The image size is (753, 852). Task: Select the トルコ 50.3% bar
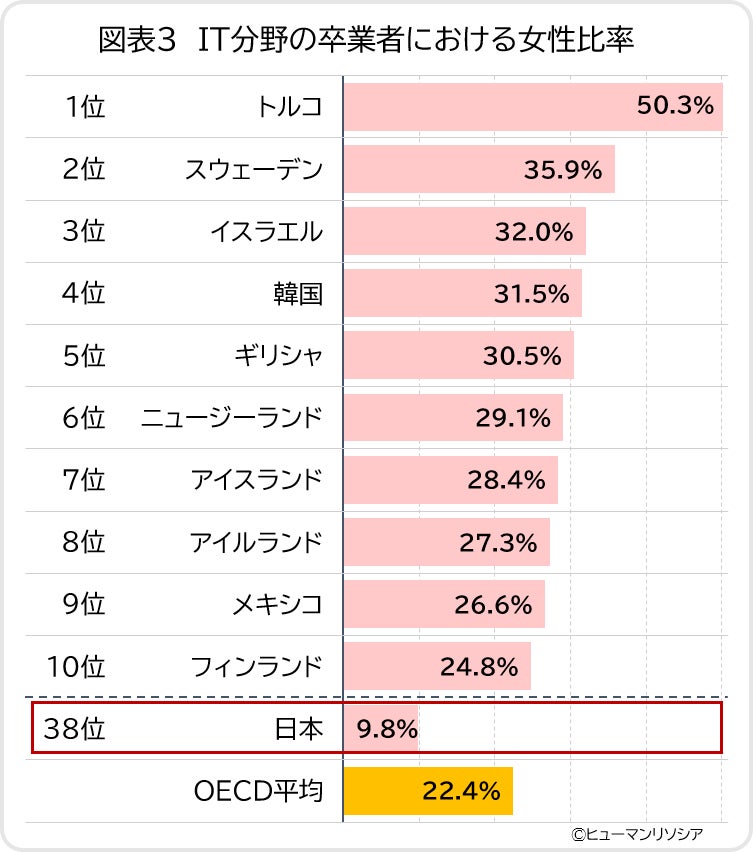pos(533,107)
